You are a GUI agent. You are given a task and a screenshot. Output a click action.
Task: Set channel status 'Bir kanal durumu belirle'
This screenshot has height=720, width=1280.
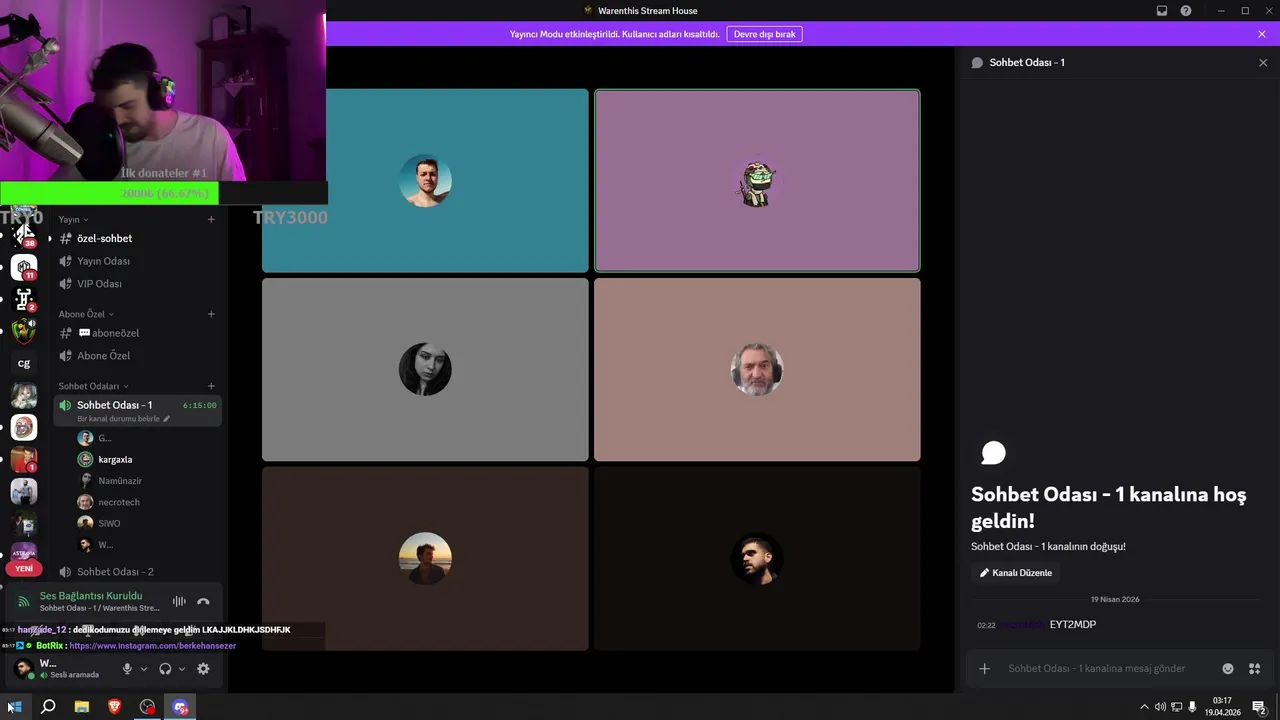click(123, 419)
